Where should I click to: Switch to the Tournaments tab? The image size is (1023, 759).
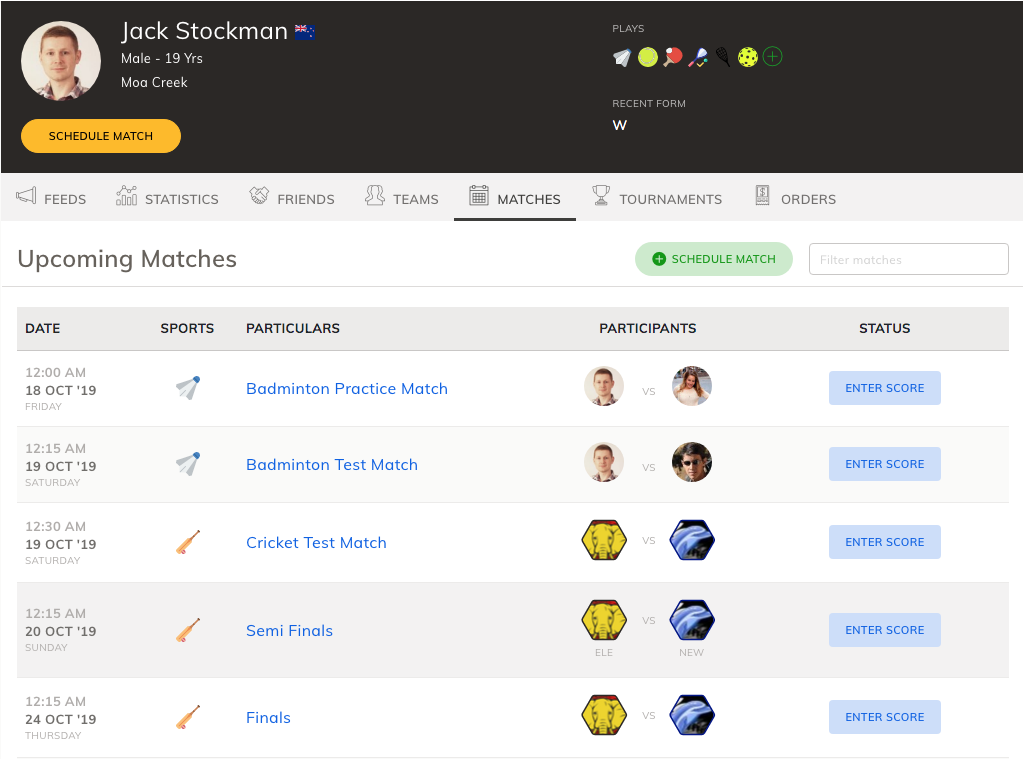point(657,198)
